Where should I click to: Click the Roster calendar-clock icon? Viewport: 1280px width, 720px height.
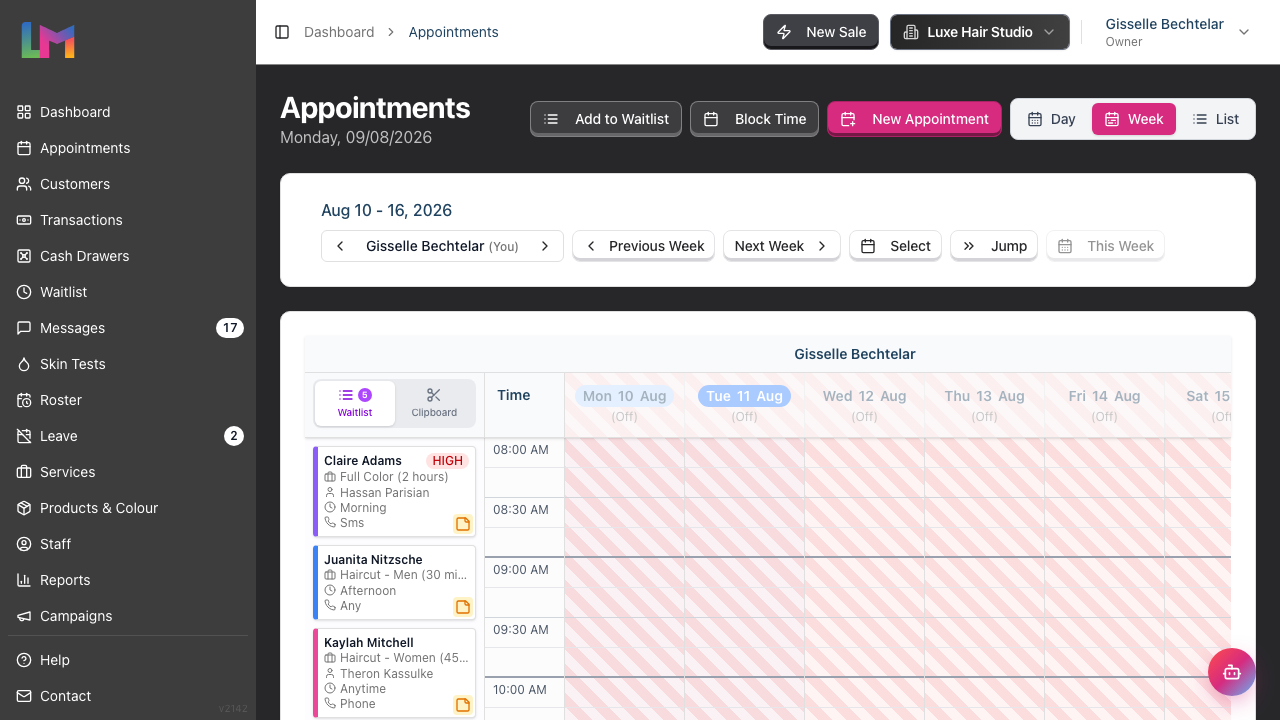pyautogui.click(x=24, y=400)
